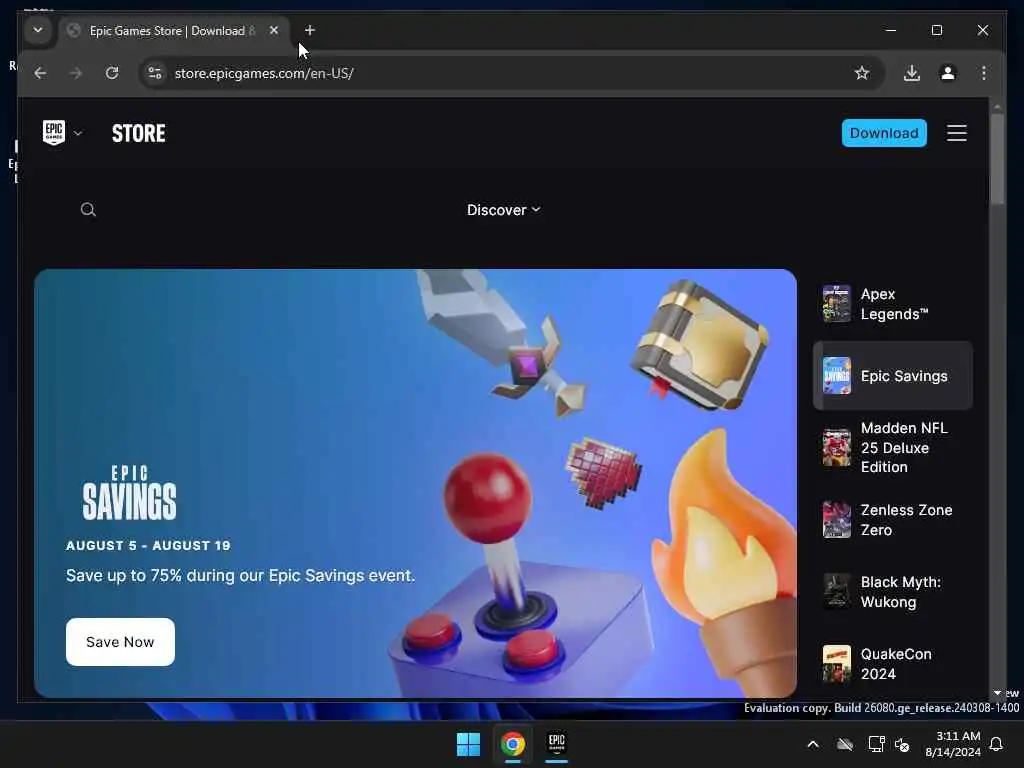
Task: Open the Windows Start button
Action: [x=468, y=744]
